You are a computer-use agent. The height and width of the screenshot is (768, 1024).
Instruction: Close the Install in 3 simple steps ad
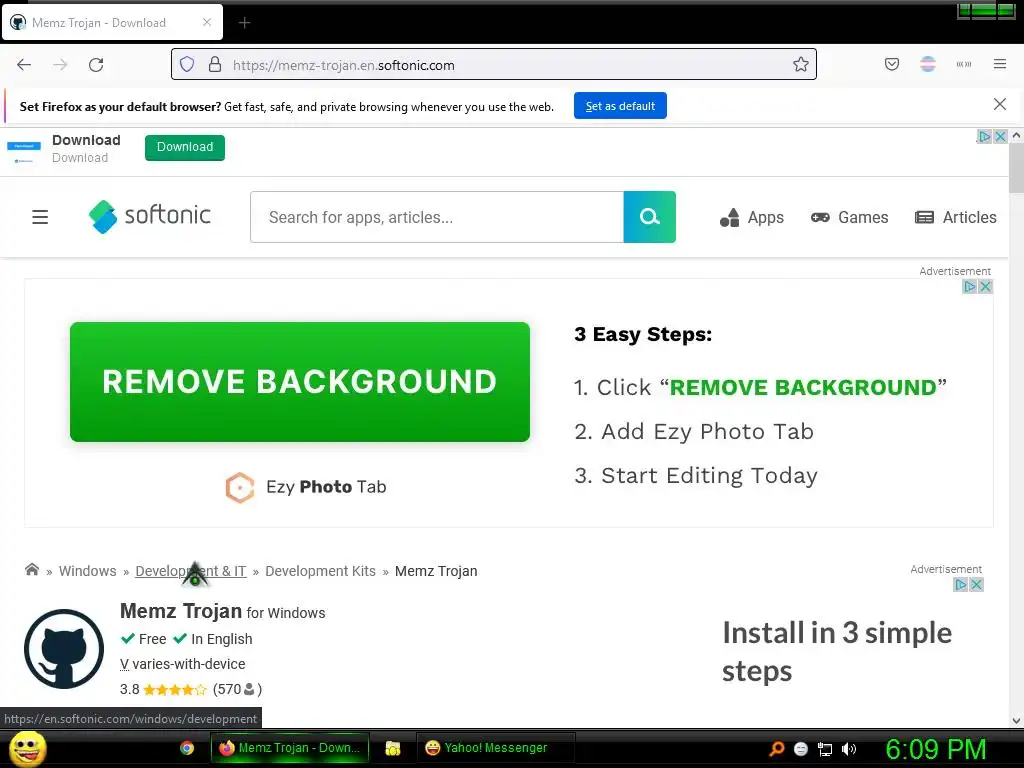point(976,584)
